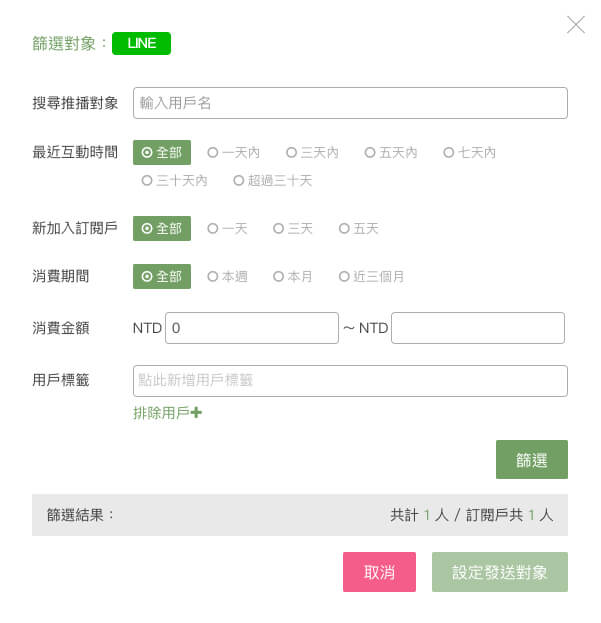Select 全部 for 最近互動時間
Viewport: 601px width, 623px height.
[x=161, y=153]
